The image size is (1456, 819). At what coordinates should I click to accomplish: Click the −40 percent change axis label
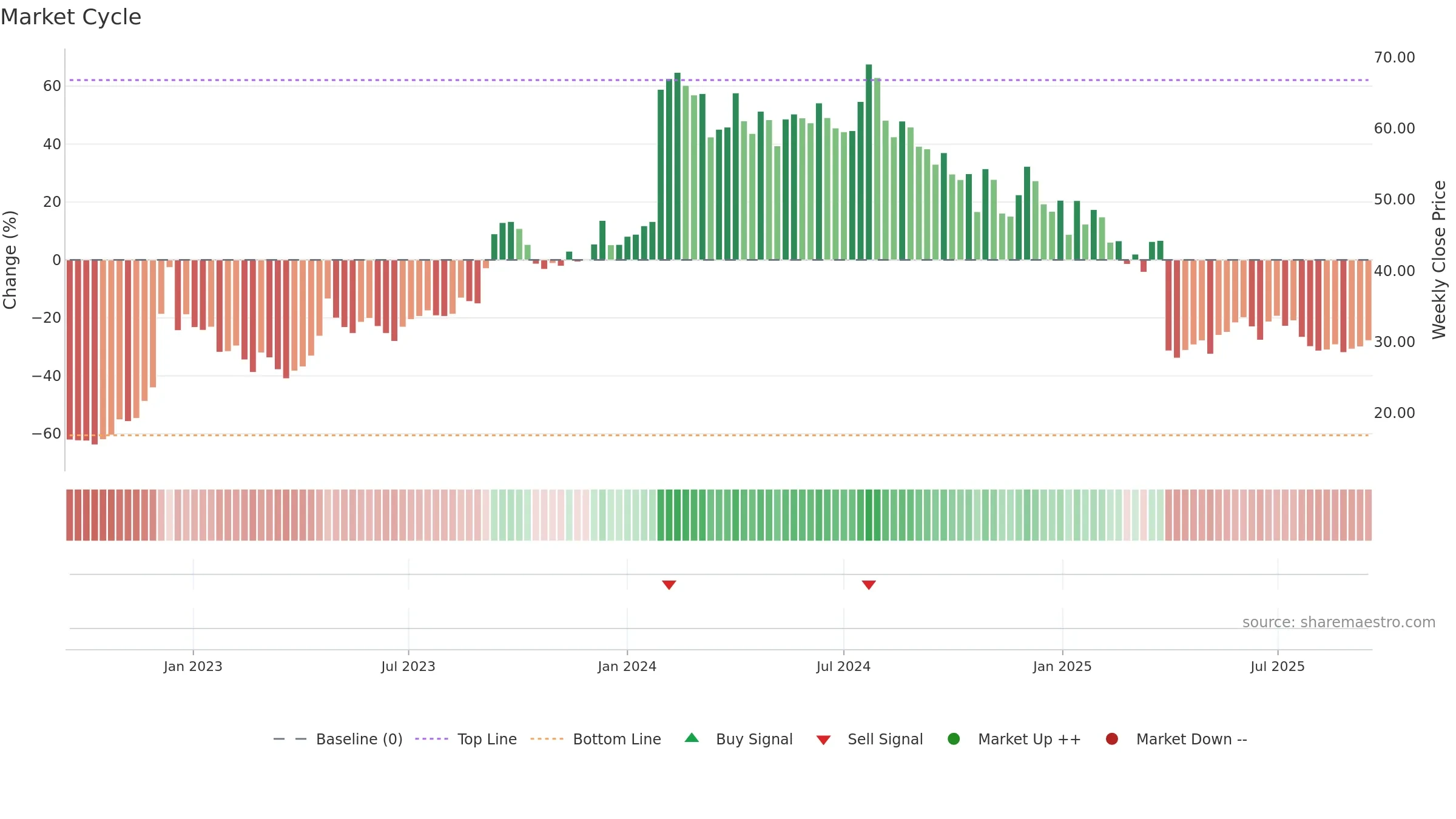coord(47,376)
